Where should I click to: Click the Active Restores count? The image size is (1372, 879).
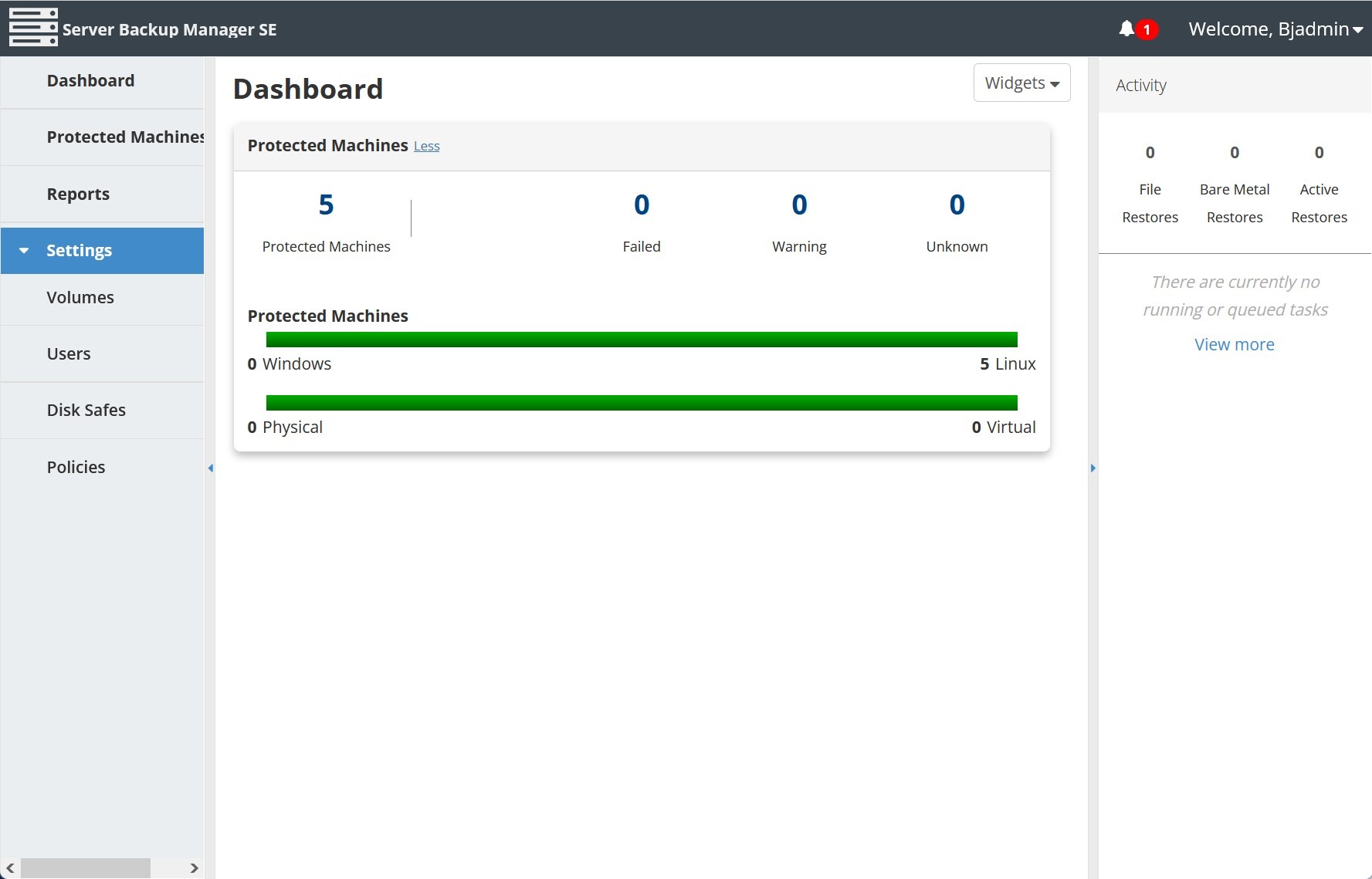point(1319,153)
